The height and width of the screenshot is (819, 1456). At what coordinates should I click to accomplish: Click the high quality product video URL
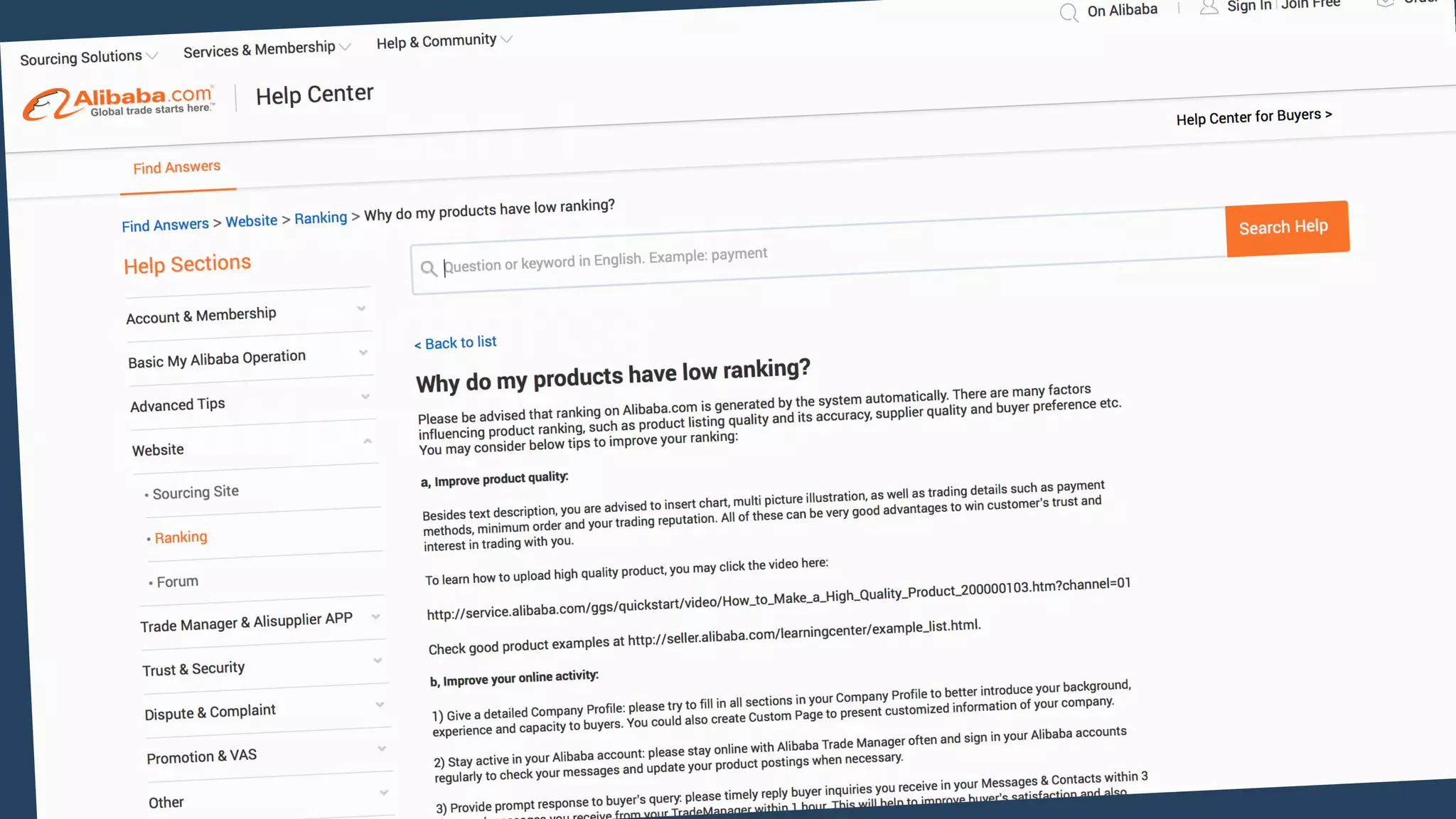pyautogui.click(x=778, y=599)
